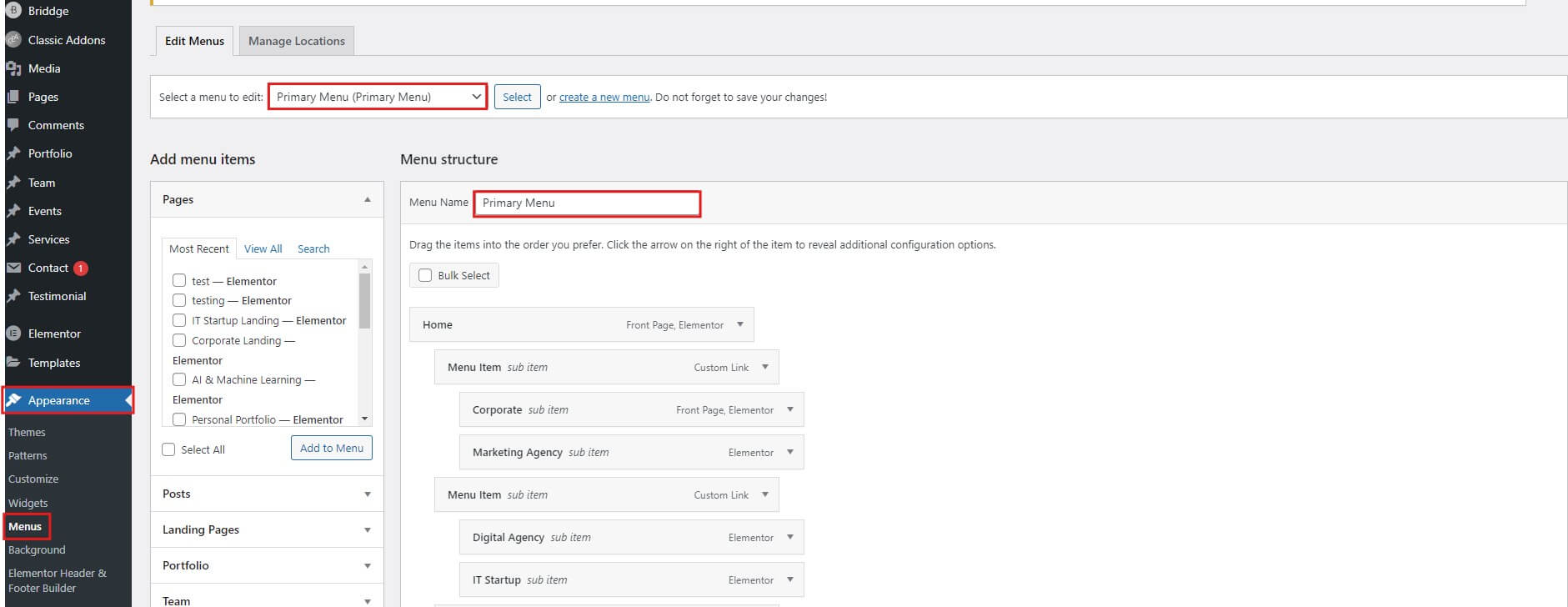Click the Portfolio pin icon
This screenshot has height=607, width=1568.
(x=13, y=153)
